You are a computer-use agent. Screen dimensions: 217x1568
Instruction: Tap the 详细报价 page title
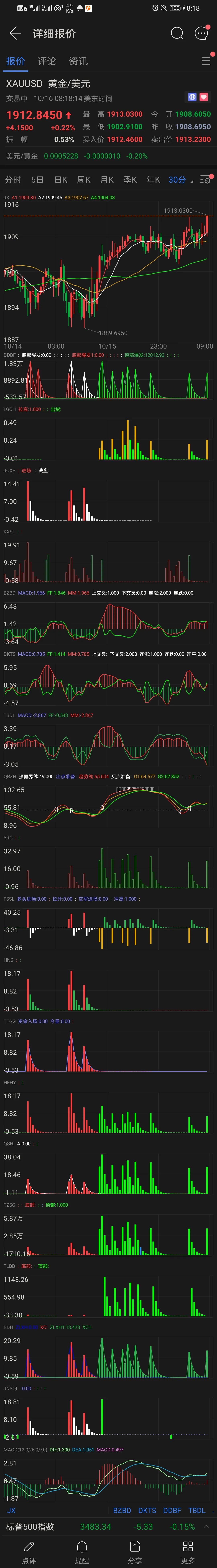click(x=54, y=34)
